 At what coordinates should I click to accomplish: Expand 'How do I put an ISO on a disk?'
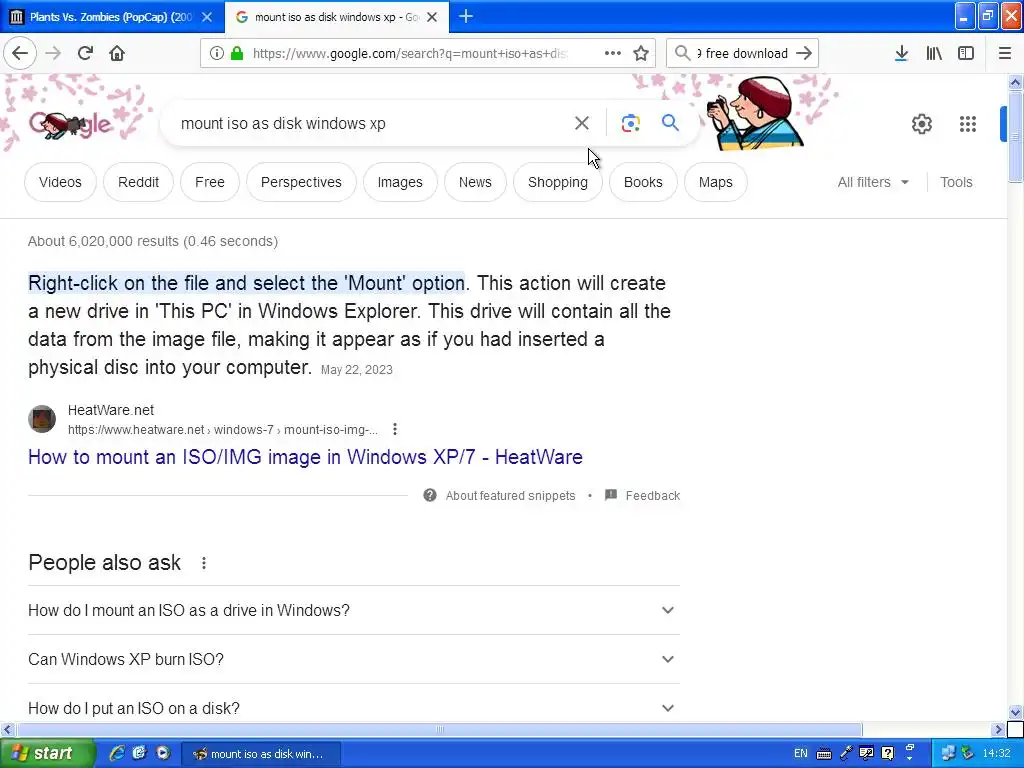[x=353, y=708]
